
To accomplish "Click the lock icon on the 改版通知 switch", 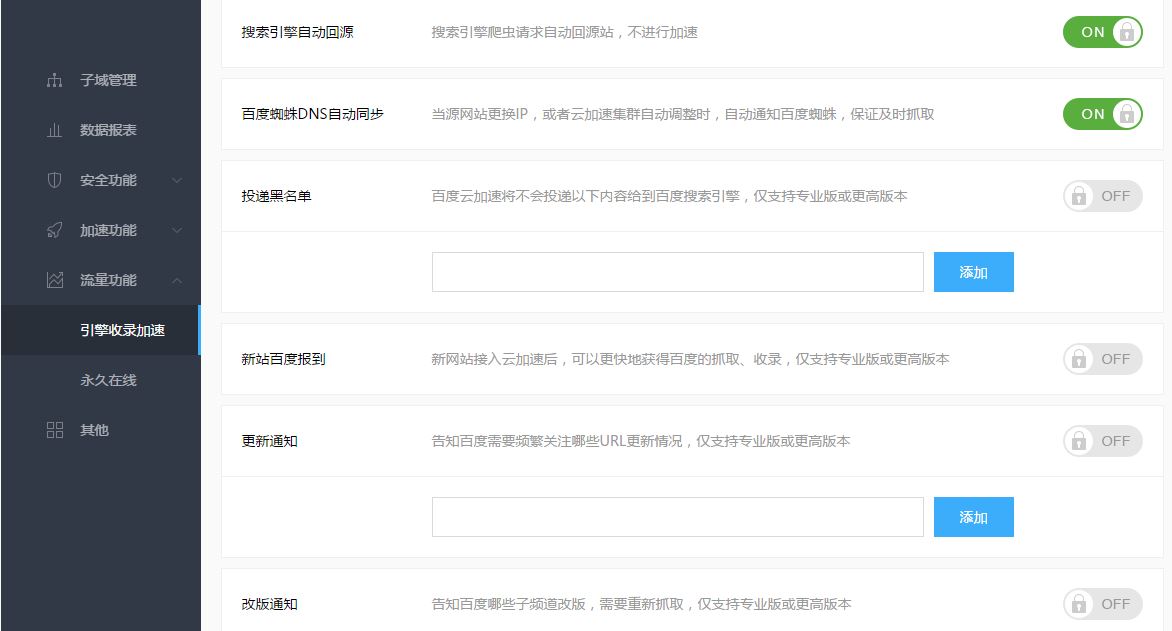I will click(1078, 604).
